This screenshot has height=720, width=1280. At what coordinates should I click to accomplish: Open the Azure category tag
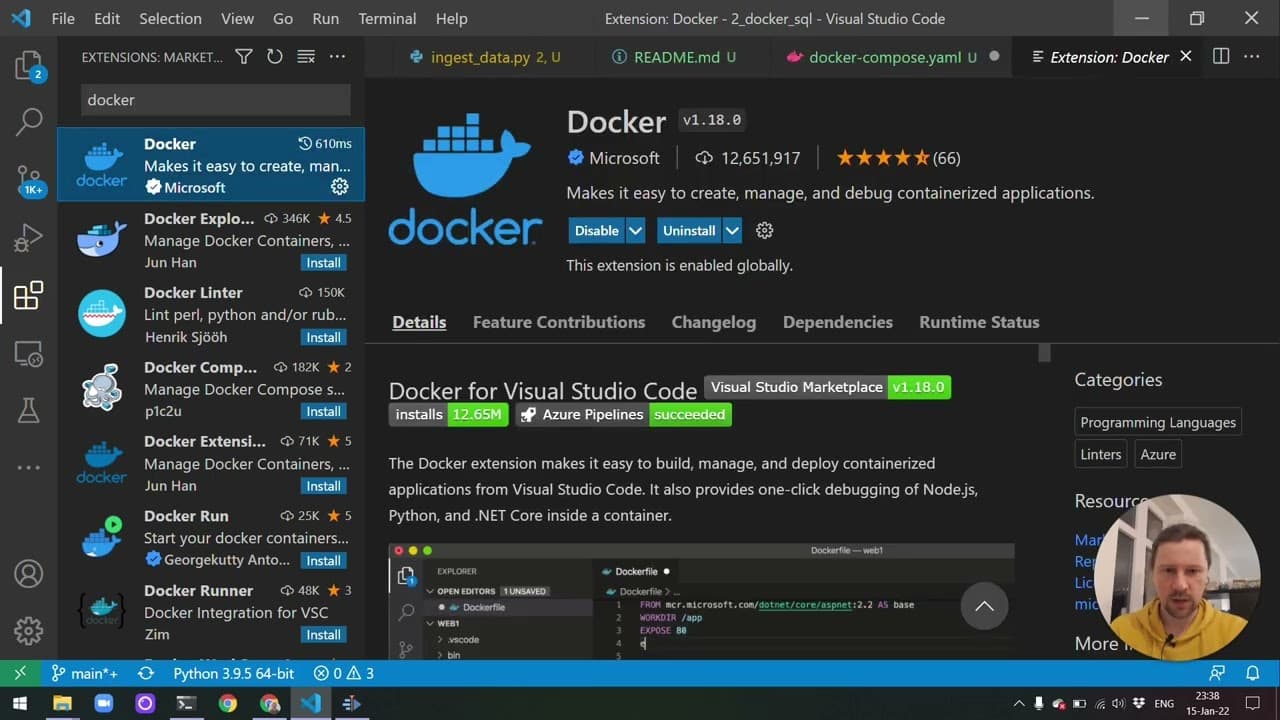click(x=1158, y=454)
